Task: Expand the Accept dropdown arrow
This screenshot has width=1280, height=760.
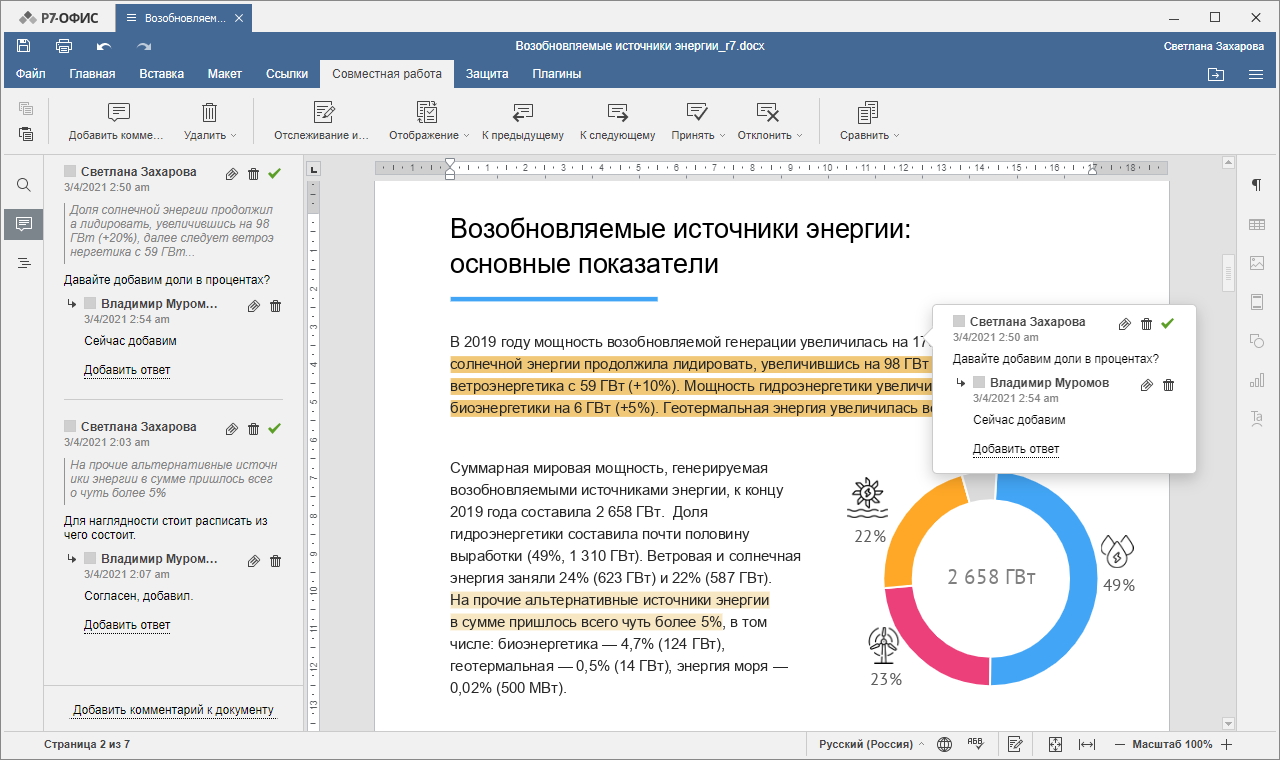Action: point(722,136)
